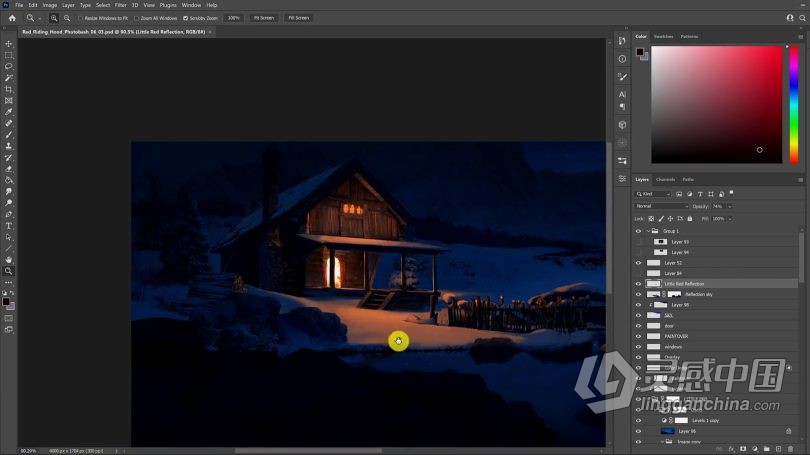Show Layer 93 visibility
Viewport: 810px width, 455px height.
pyautogui.click(x=638, y=242)
